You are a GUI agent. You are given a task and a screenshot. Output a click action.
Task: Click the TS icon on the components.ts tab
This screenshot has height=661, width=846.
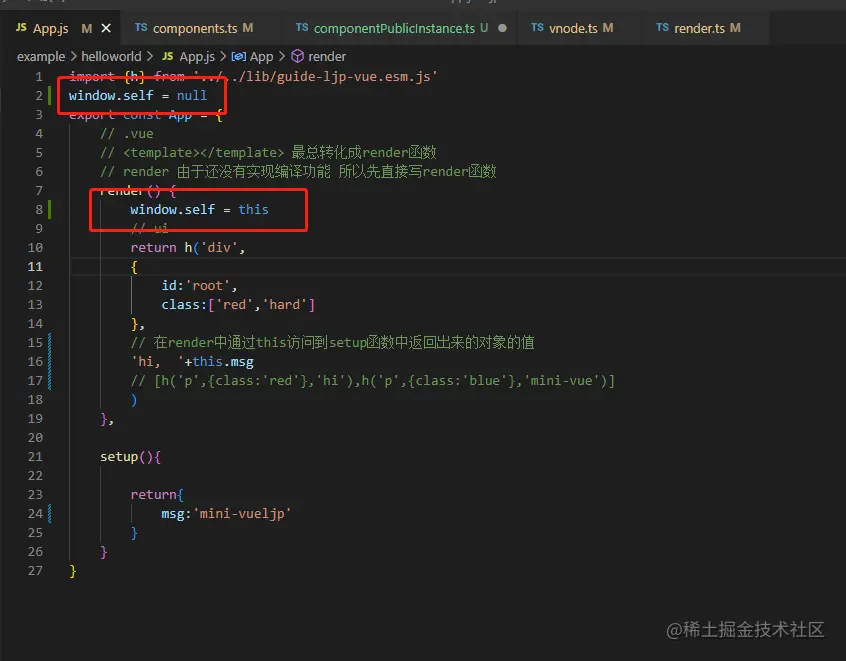click(x=141, y=28)
